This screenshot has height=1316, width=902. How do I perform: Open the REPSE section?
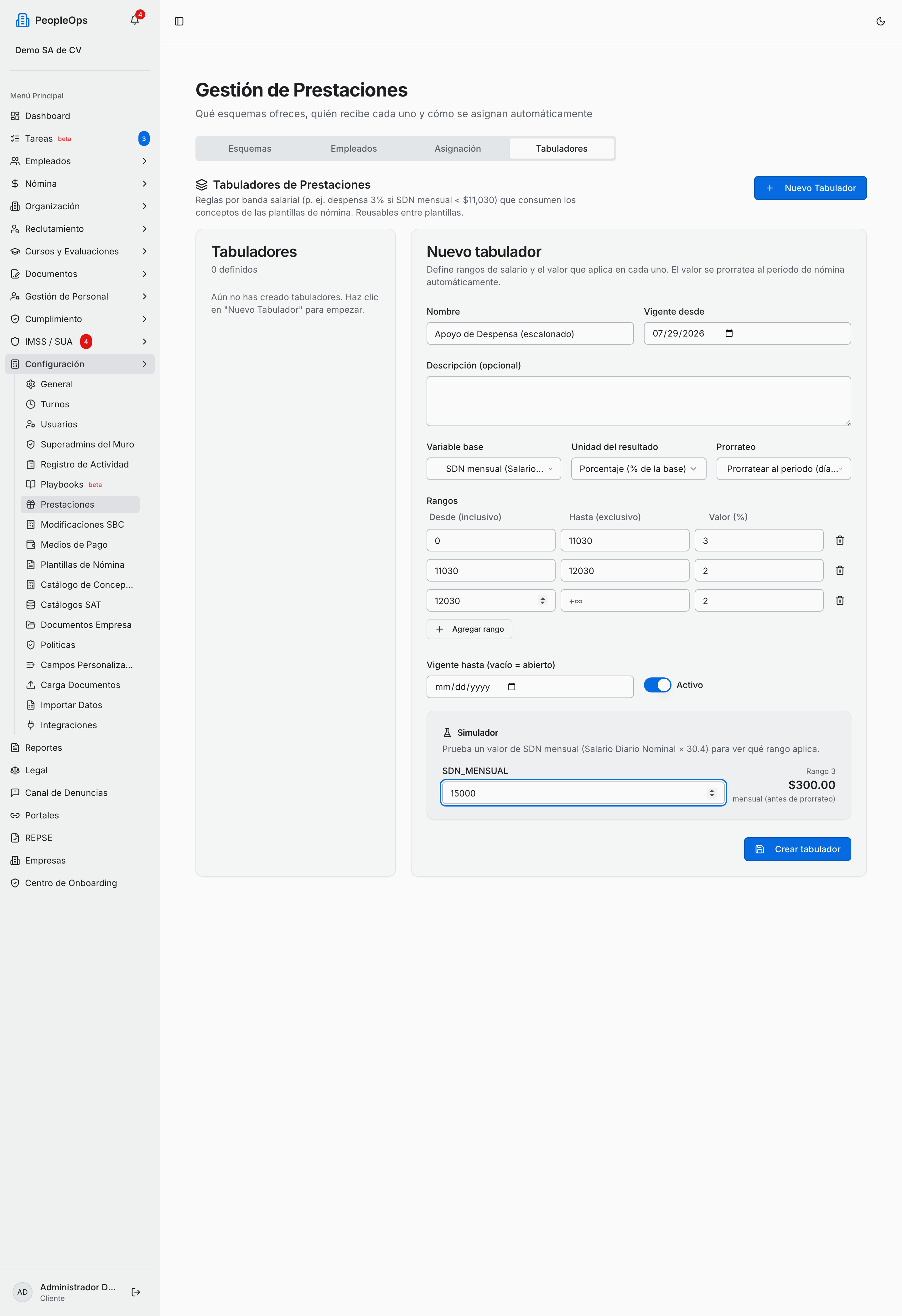coord(80,838)
